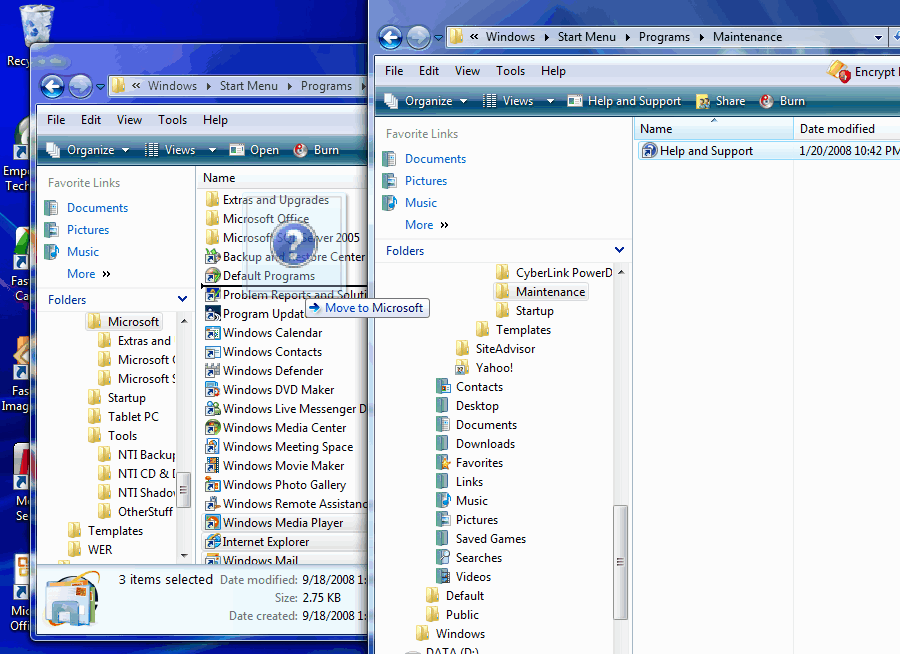The width and height of the screenshot is (900, 654).
Task: Click Back arrow in the Maintenance window
Action: [x=391, y=38]
